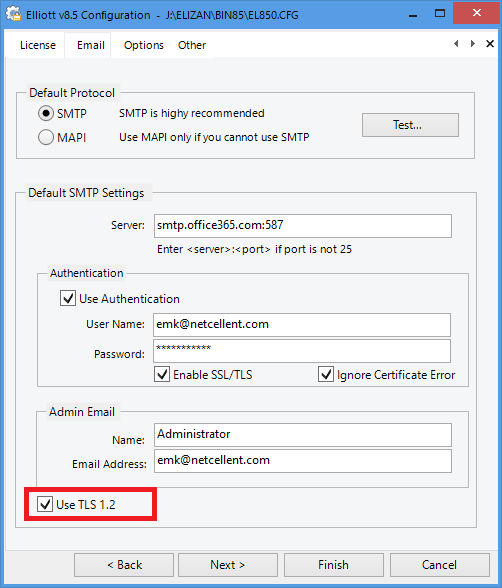Screen dimensions: 502x588
Task: Minimize the configuration window
Action: coord(413,15)
